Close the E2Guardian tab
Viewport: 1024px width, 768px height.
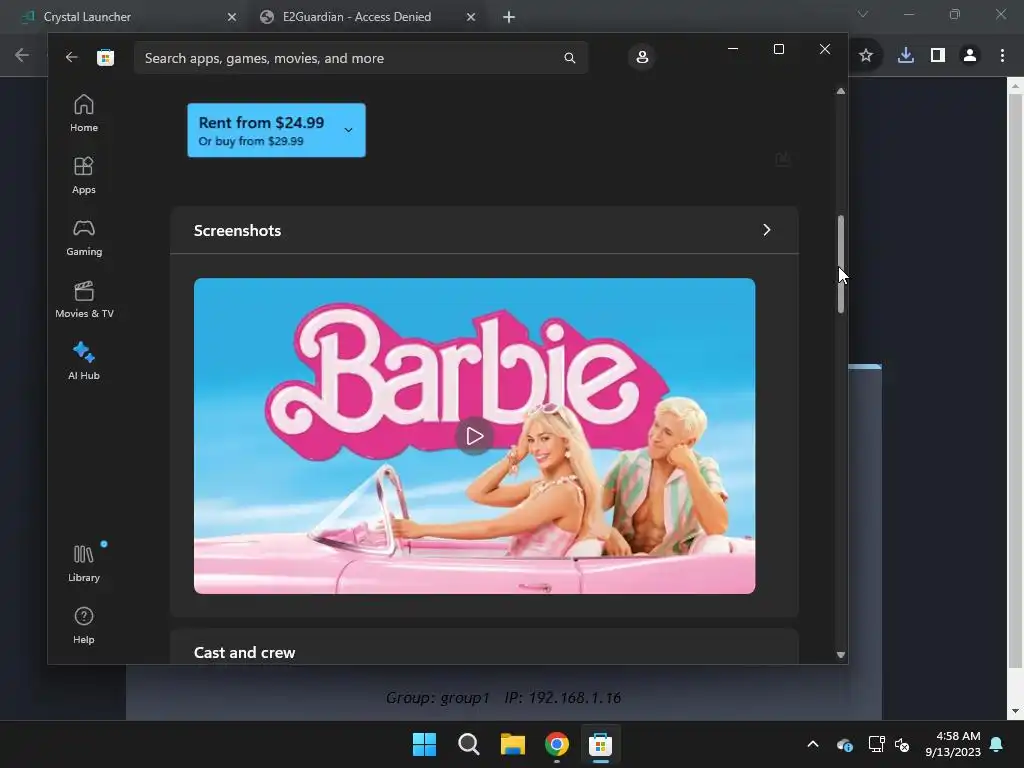tap(471, 17)
